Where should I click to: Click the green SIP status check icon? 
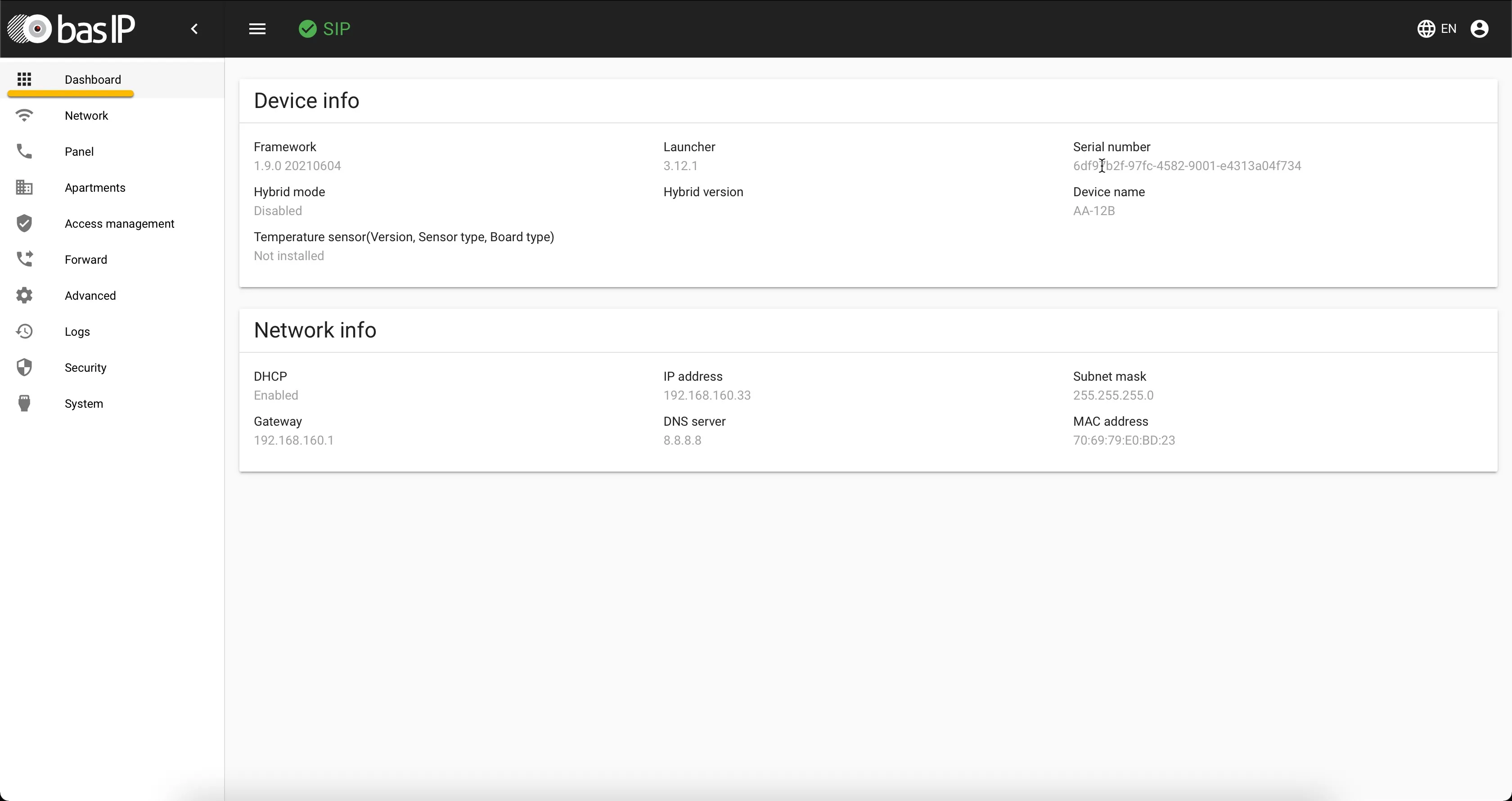(x=307, y=29)
